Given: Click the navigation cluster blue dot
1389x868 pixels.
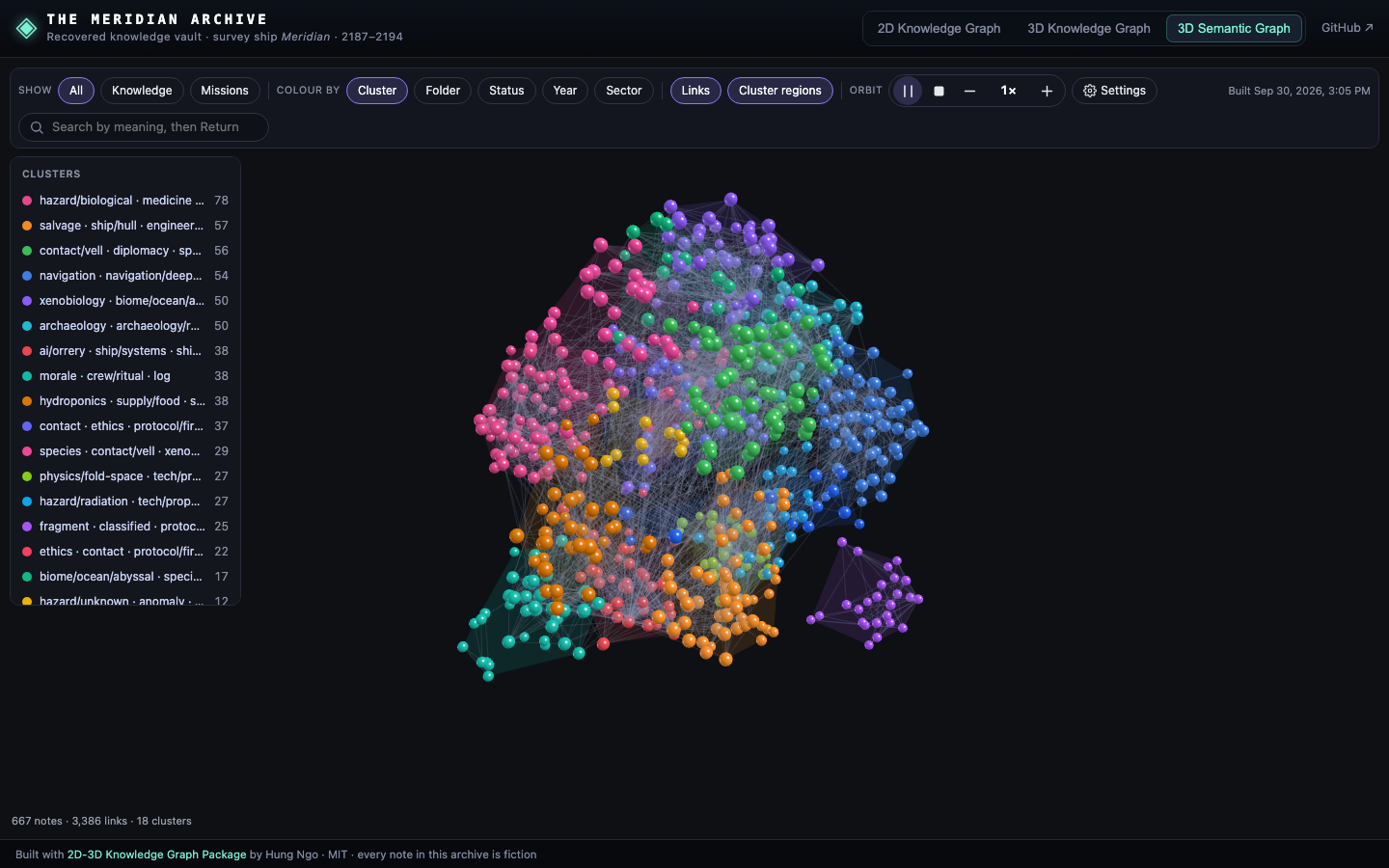Looking at the screenshot, I should [x=27, y=276].
